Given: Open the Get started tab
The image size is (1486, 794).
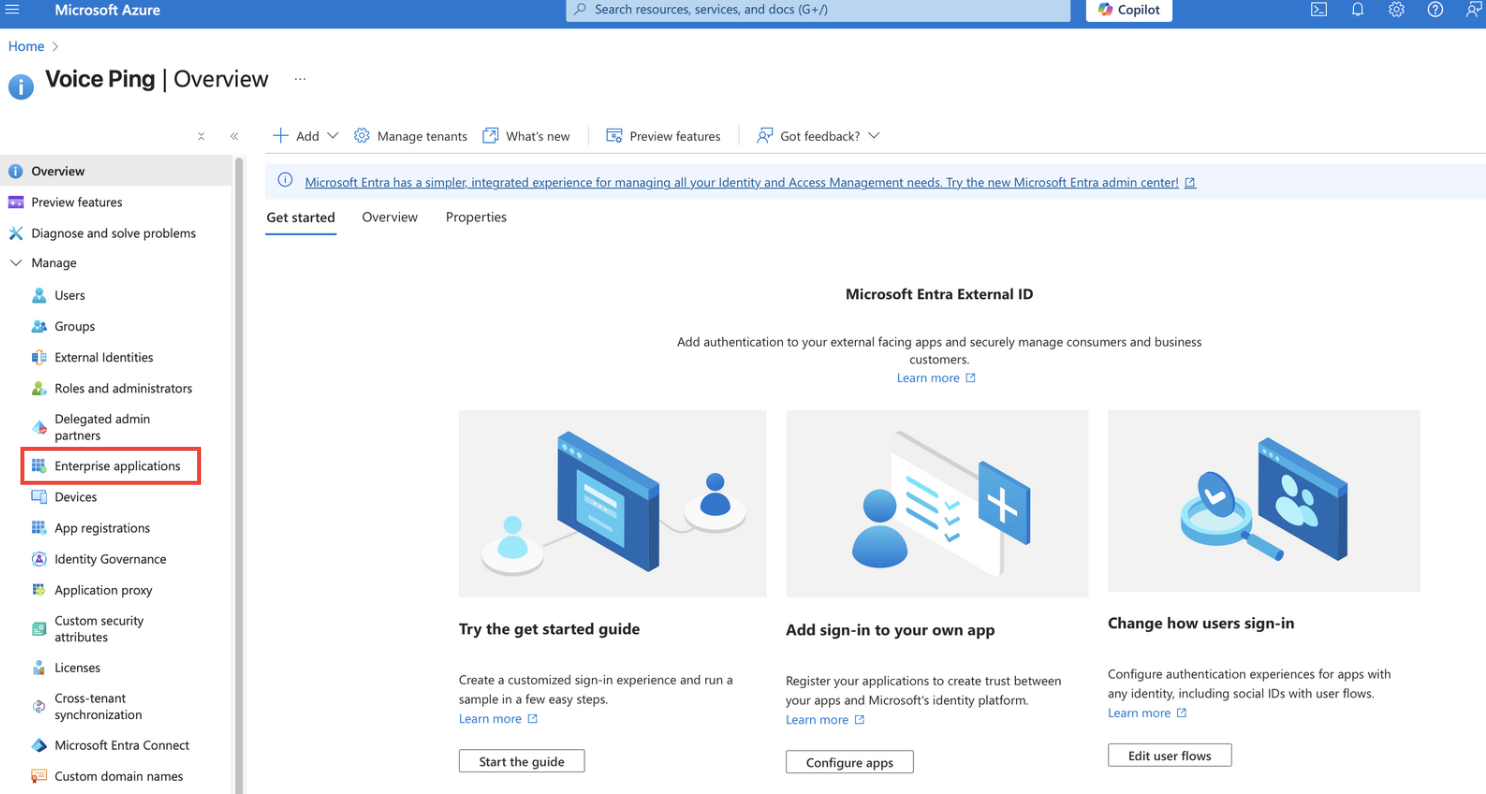Looking at the screenshot, I should [300, 217].
